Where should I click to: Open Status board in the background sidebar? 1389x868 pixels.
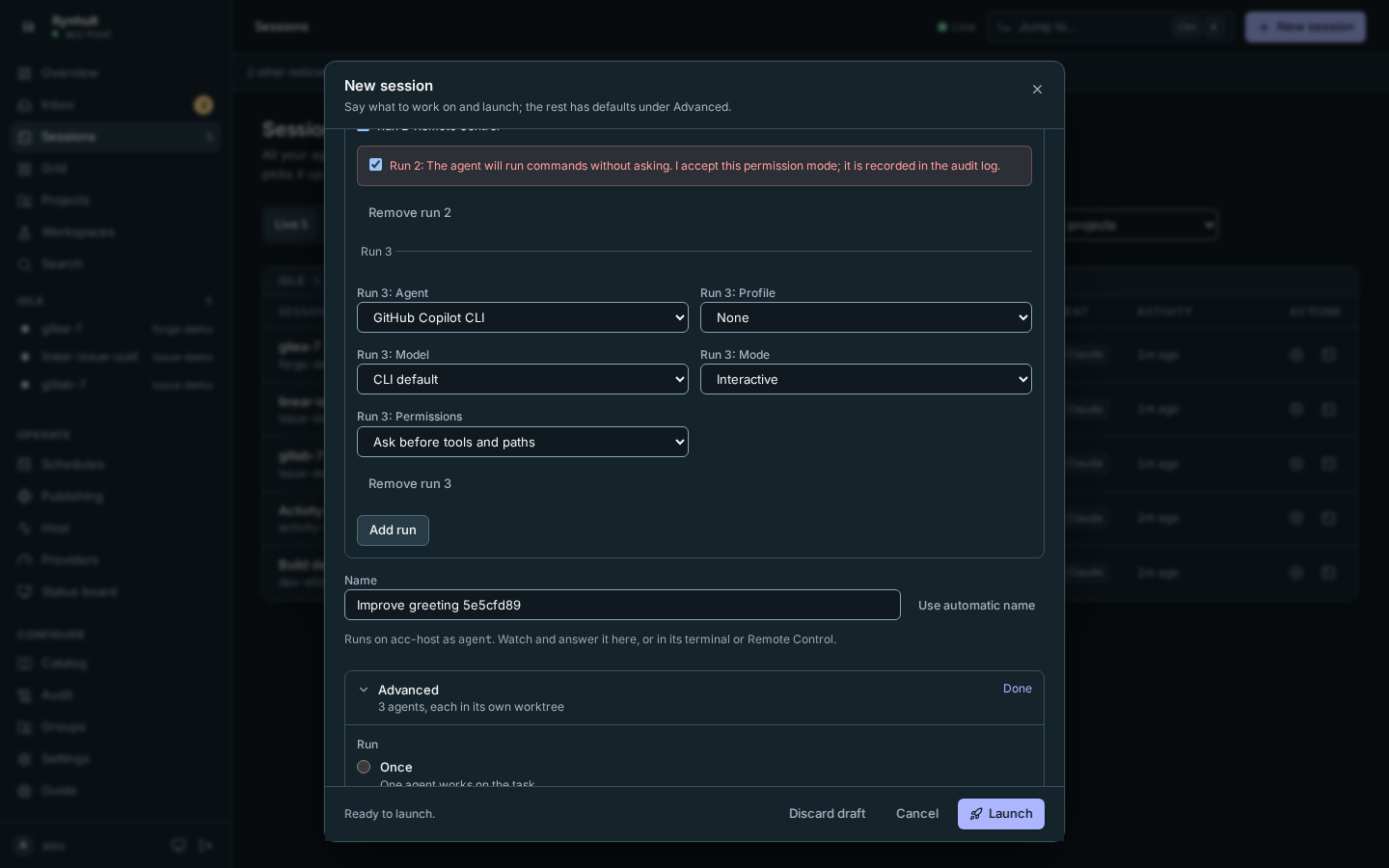click(116, 592)
